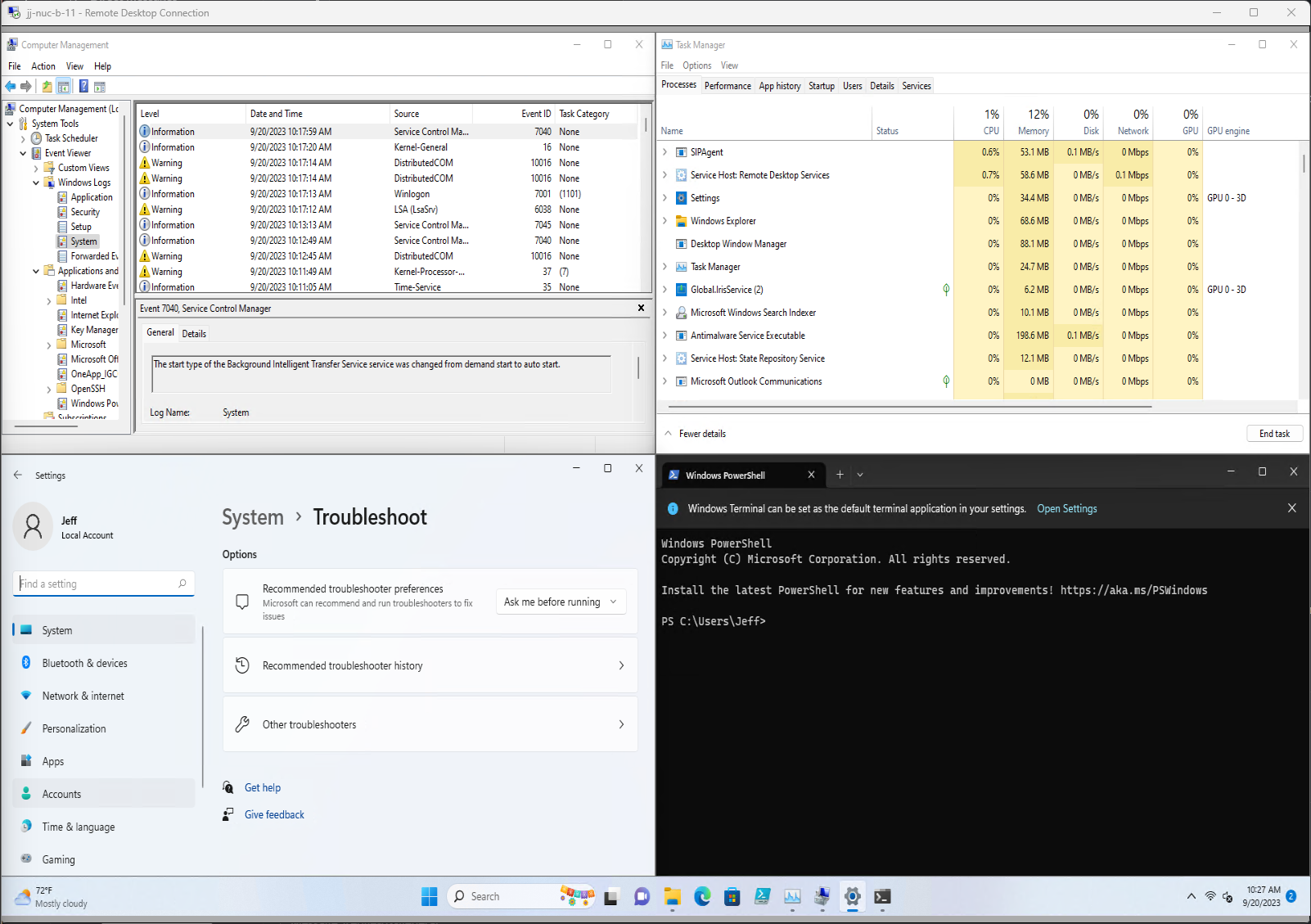Open Accounts in Settings sidebar
Viewport: 1311px width, 924px height.
104,794
